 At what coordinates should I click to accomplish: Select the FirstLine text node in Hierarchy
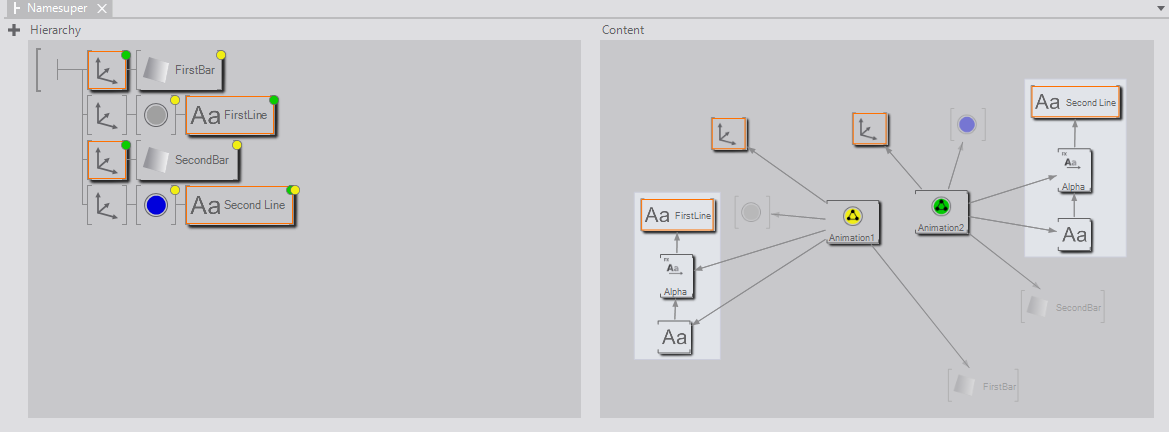pyautogui.click(x=231, y=116)
